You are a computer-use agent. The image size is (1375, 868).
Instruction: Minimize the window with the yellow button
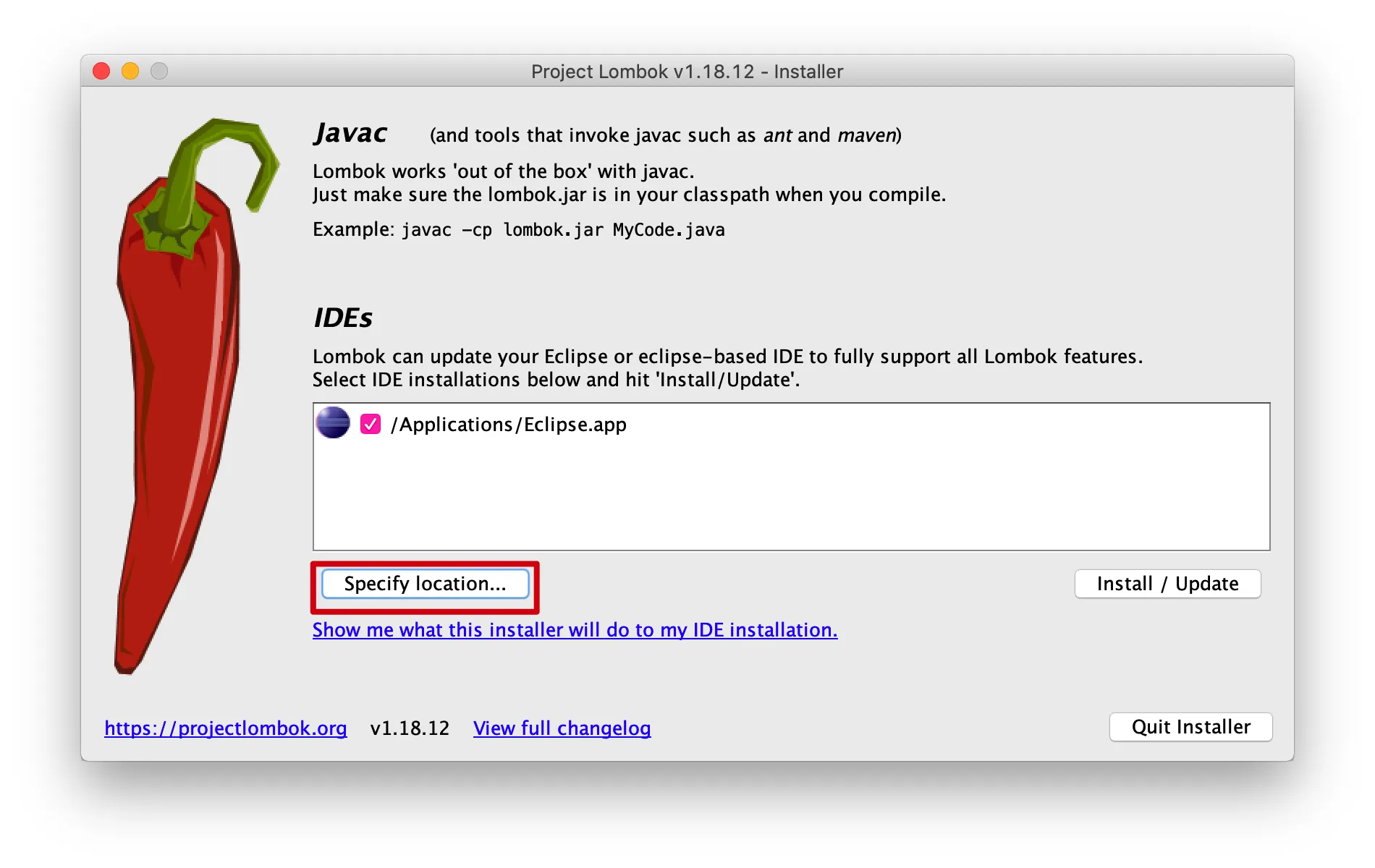[130, 71]
